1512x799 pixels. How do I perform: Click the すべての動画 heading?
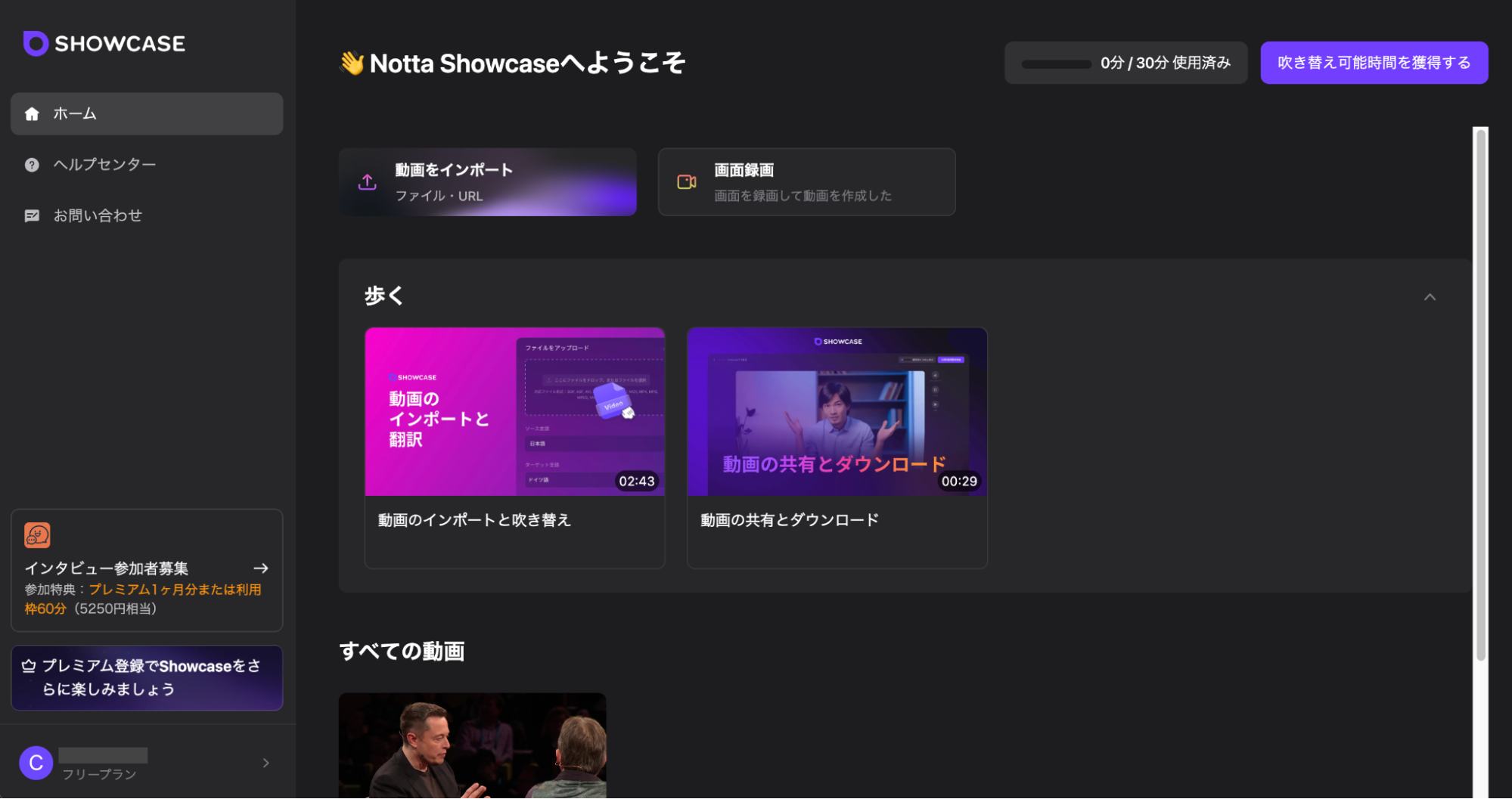402,652
